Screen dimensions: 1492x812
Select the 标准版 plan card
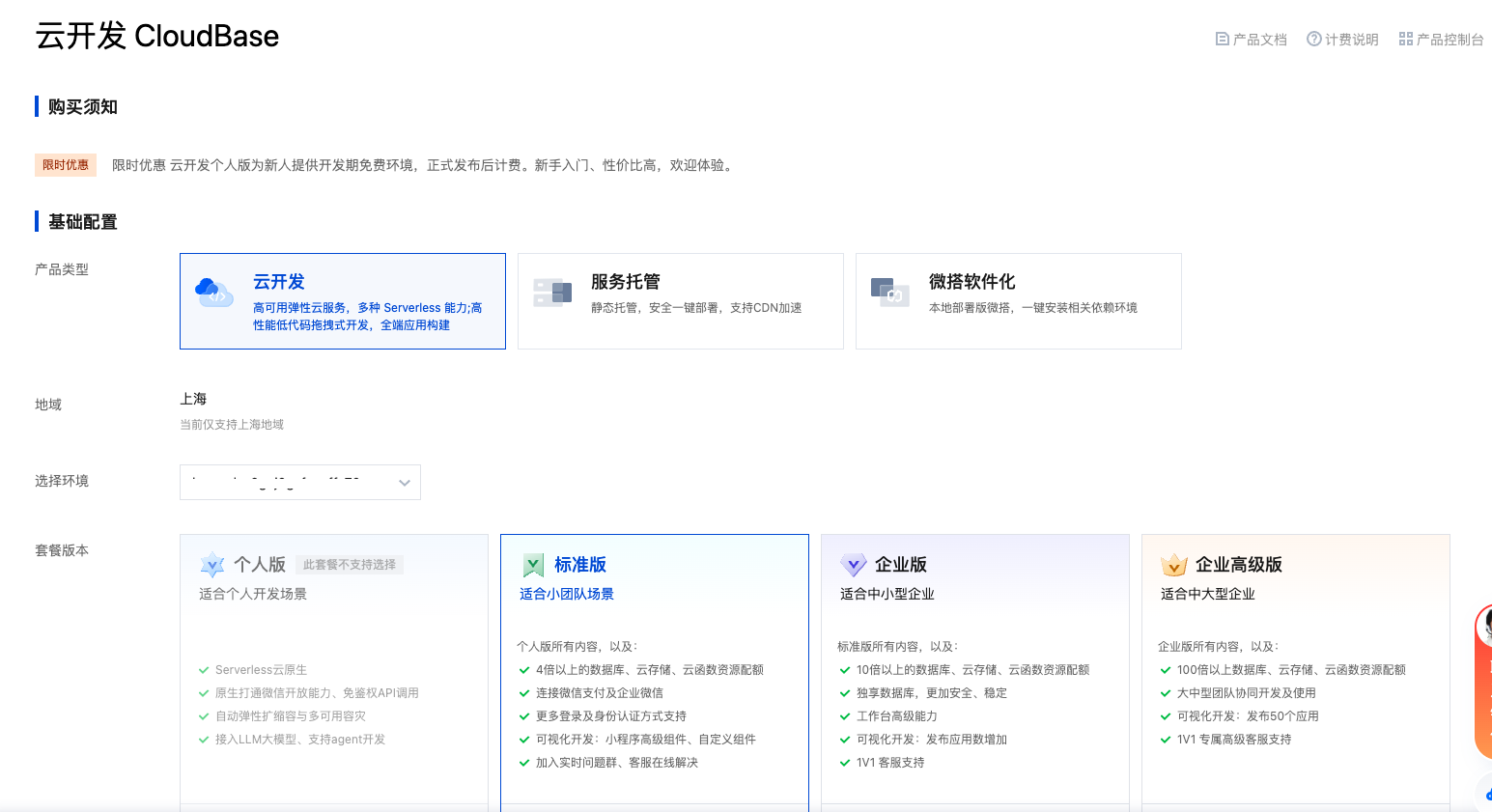[x=655, y=673]
